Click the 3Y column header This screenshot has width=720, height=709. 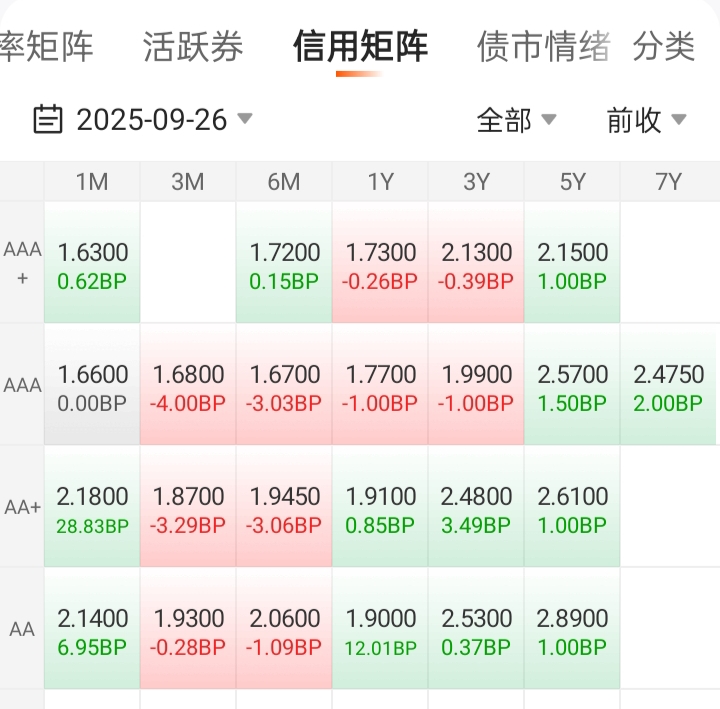pos(476,181)
